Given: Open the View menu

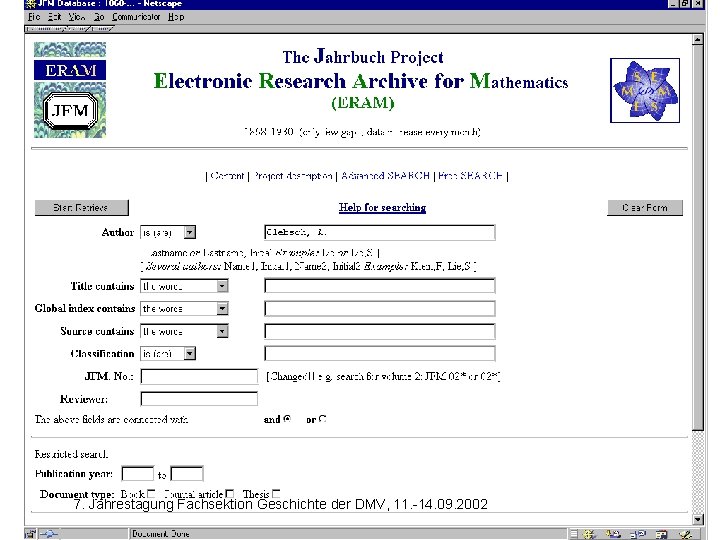Looking at the screenshot, I should (x=77, y=17).
